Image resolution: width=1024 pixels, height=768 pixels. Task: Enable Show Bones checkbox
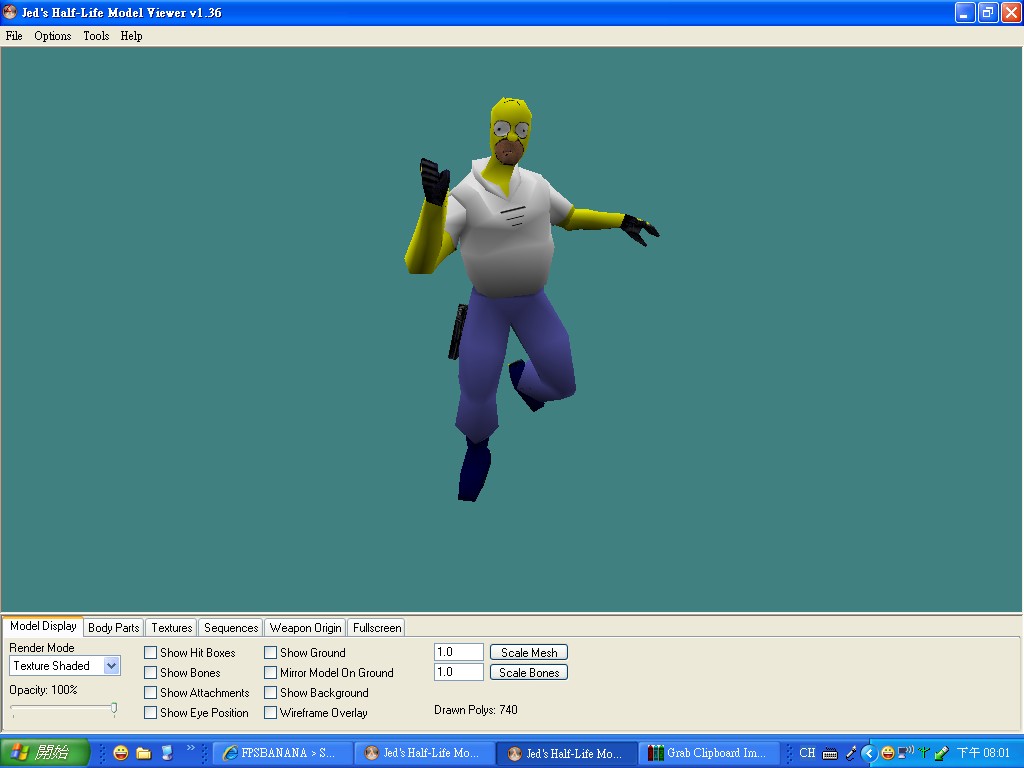click(x=150, y=673)
